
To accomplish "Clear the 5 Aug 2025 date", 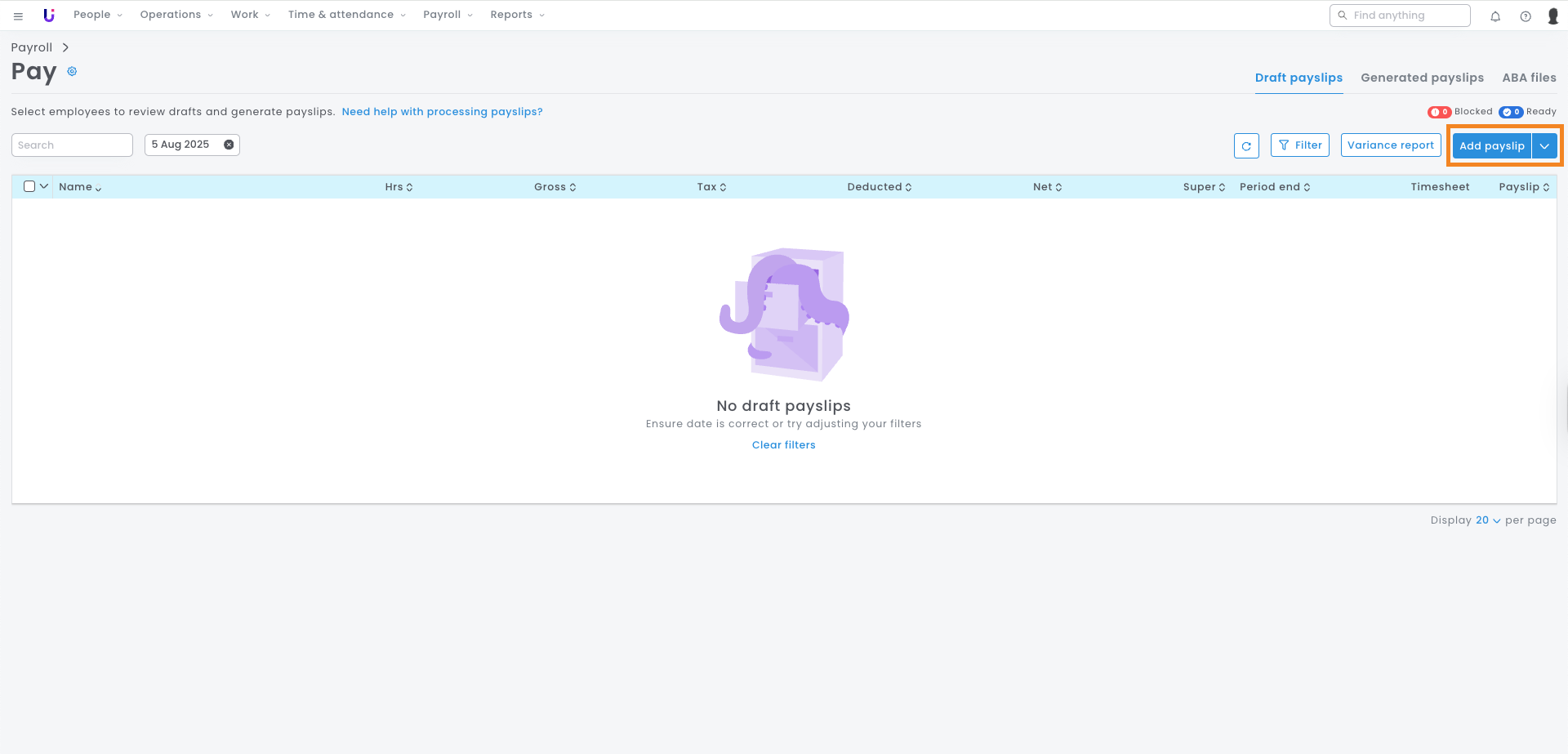I will tap(229, 145).
